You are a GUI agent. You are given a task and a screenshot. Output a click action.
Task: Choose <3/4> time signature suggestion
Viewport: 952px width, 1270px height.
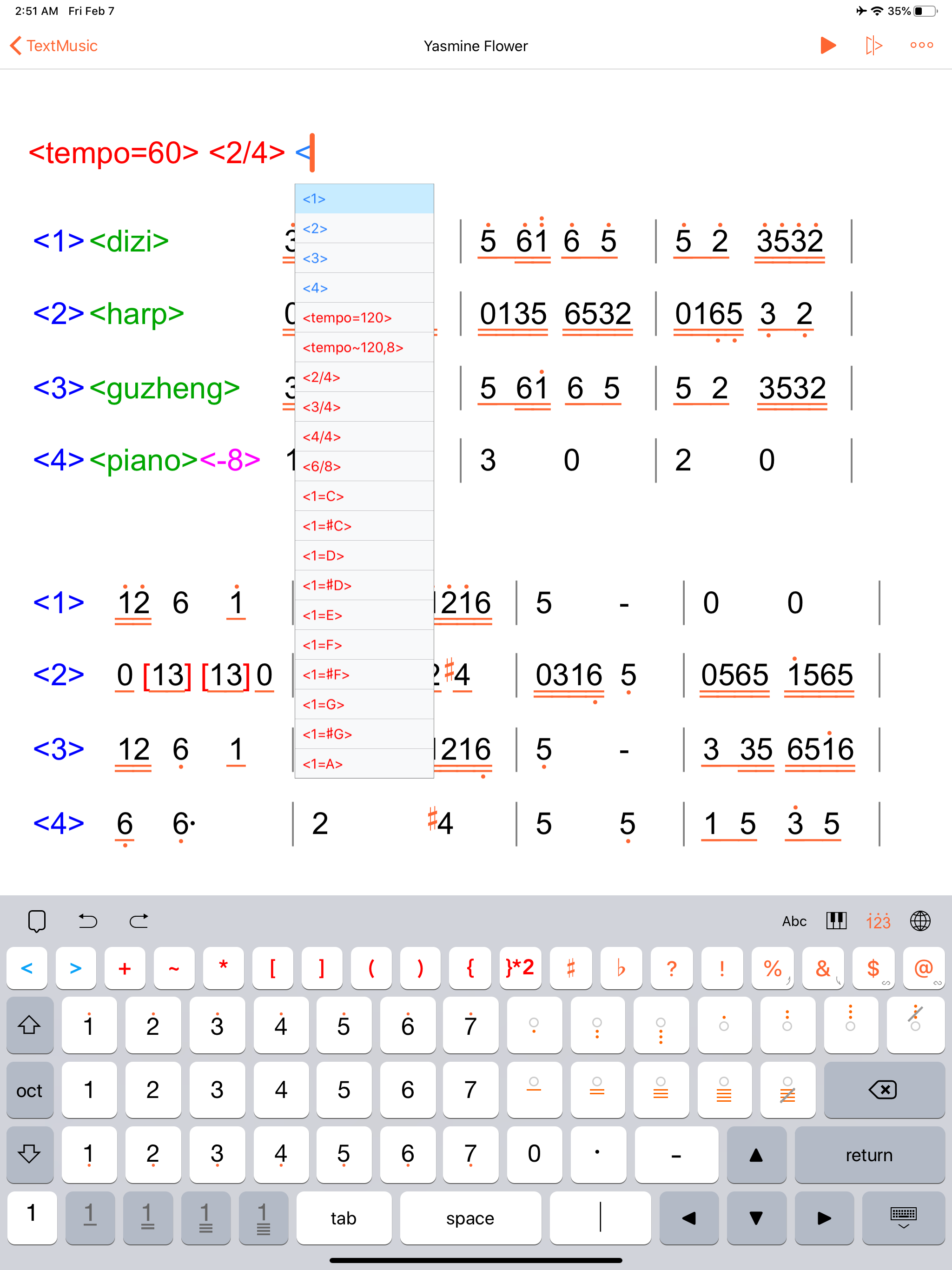click(x=364, y=407)
